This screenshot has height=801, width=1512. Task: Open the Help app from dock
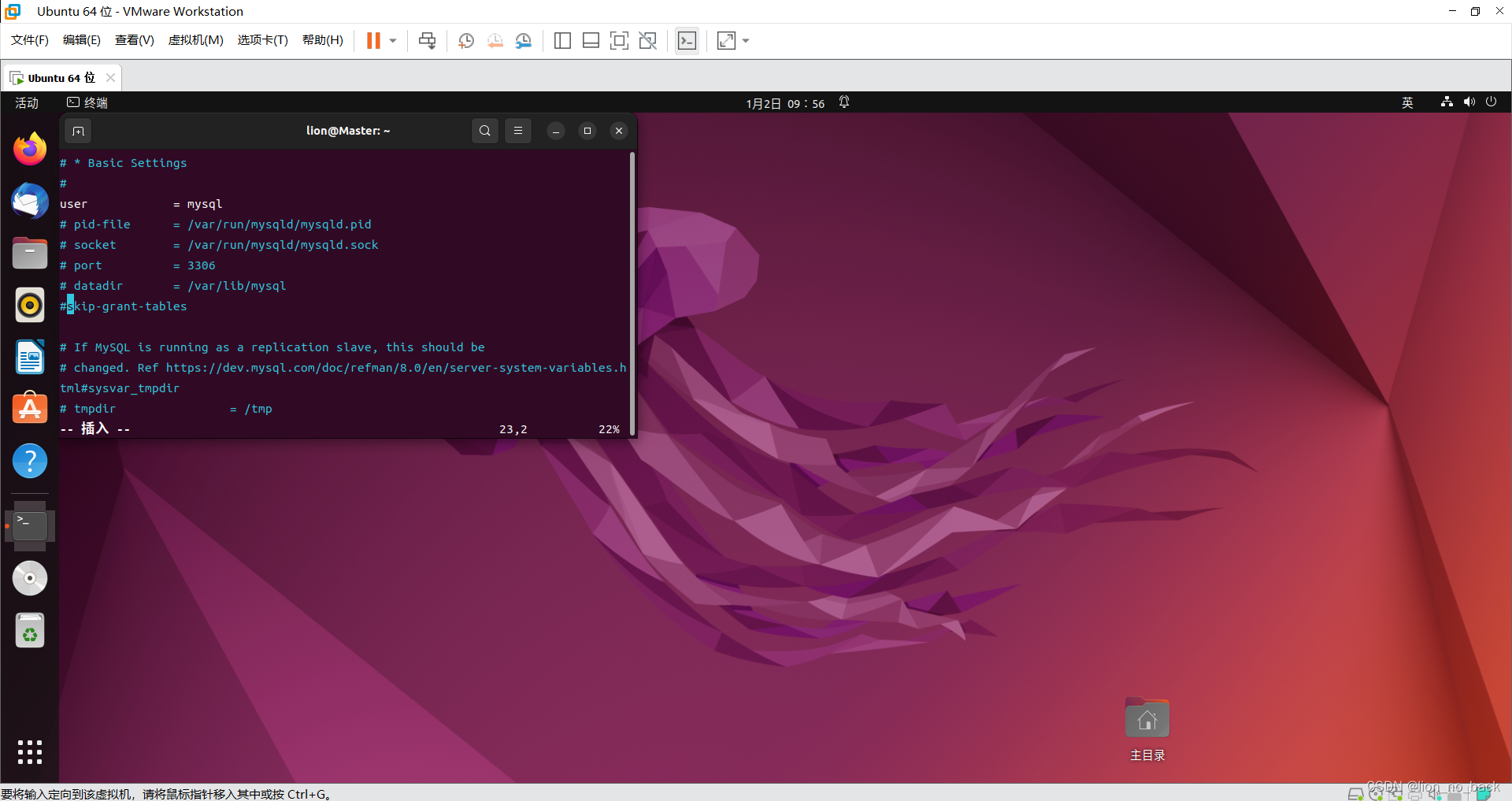coord(30,461)
